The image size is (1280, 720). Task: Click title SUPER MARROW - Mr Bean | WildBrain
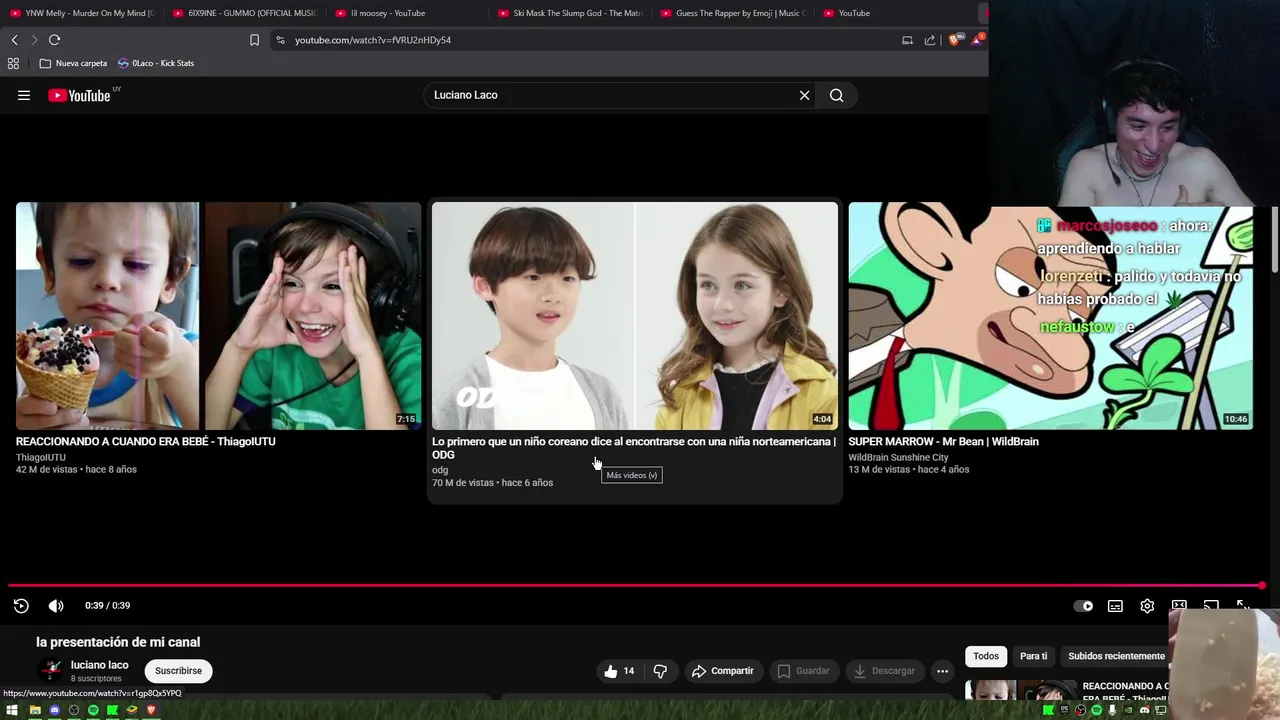(x=943, y=441)
